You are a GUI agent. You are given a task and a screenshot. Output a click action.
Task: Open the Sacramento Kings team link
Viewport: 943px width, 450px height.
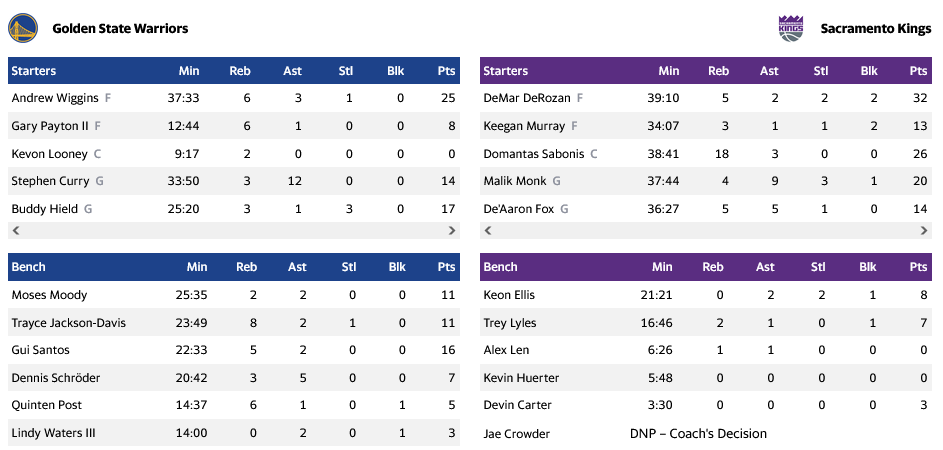875,29
